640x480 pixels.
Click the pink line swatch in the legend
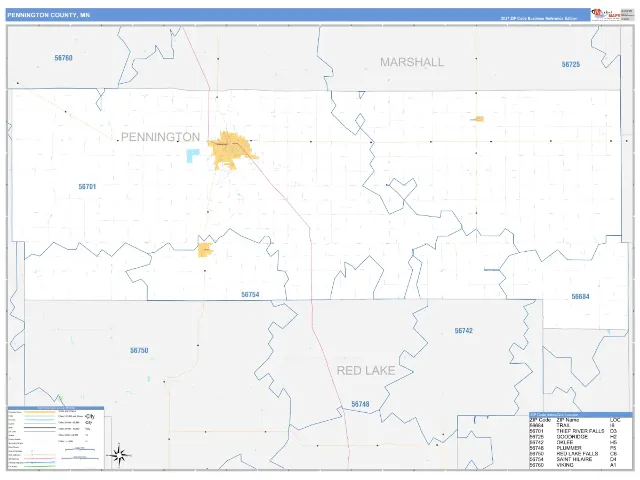pyautogui.click(x=40, y=458)
